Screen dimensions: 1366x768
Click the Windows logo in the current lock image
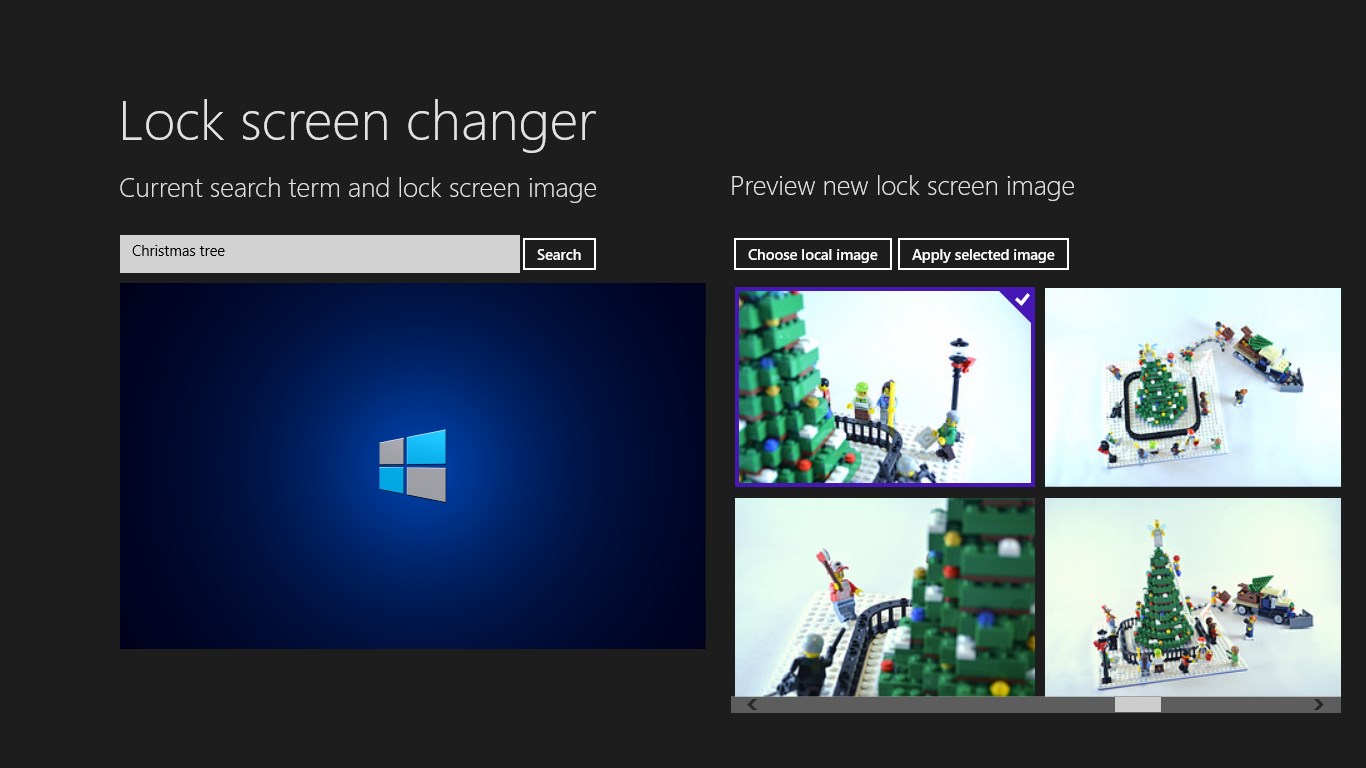(x=412, y=465)
